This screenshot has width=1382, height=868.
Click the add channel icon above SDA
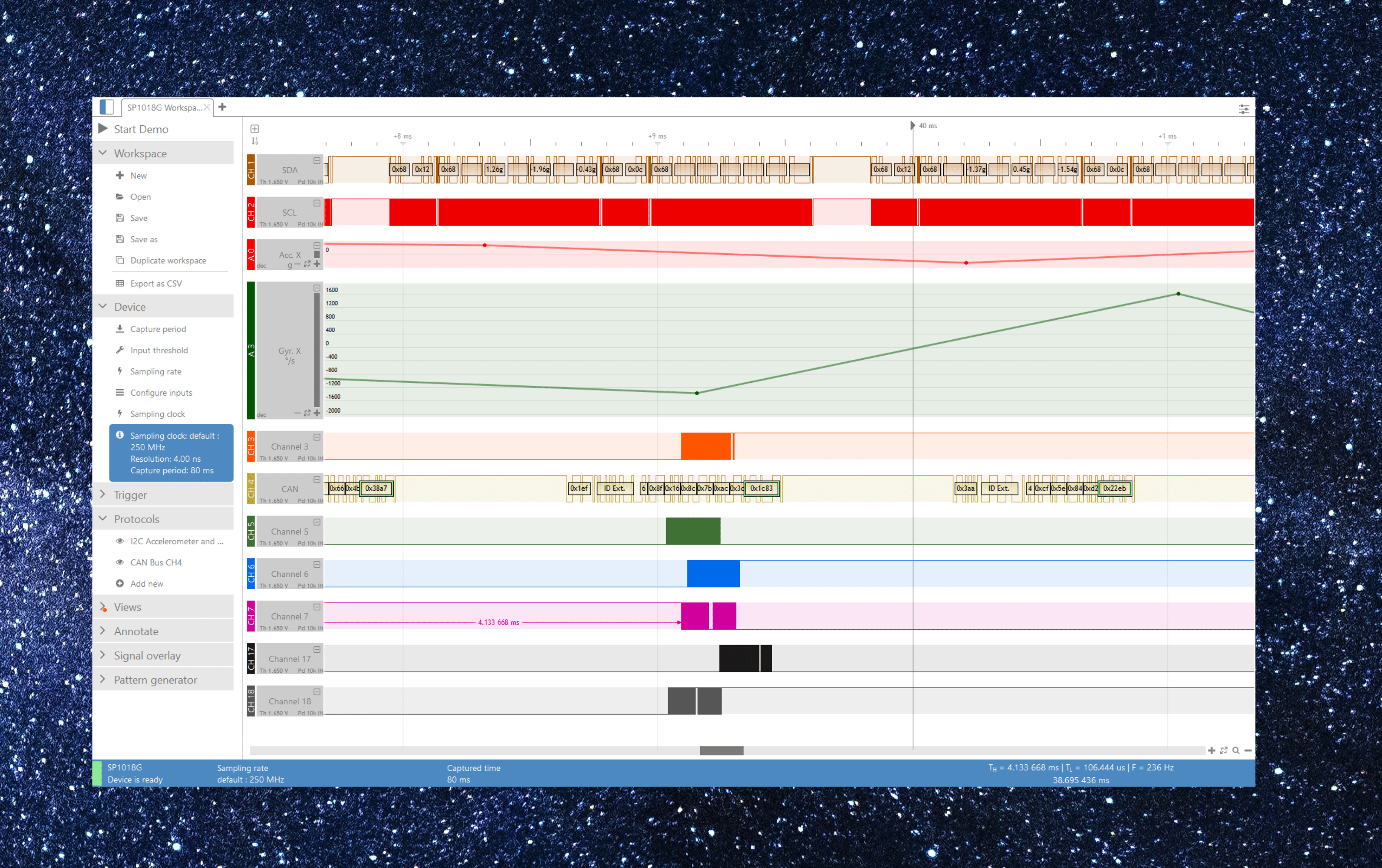[x=255, y=128]
